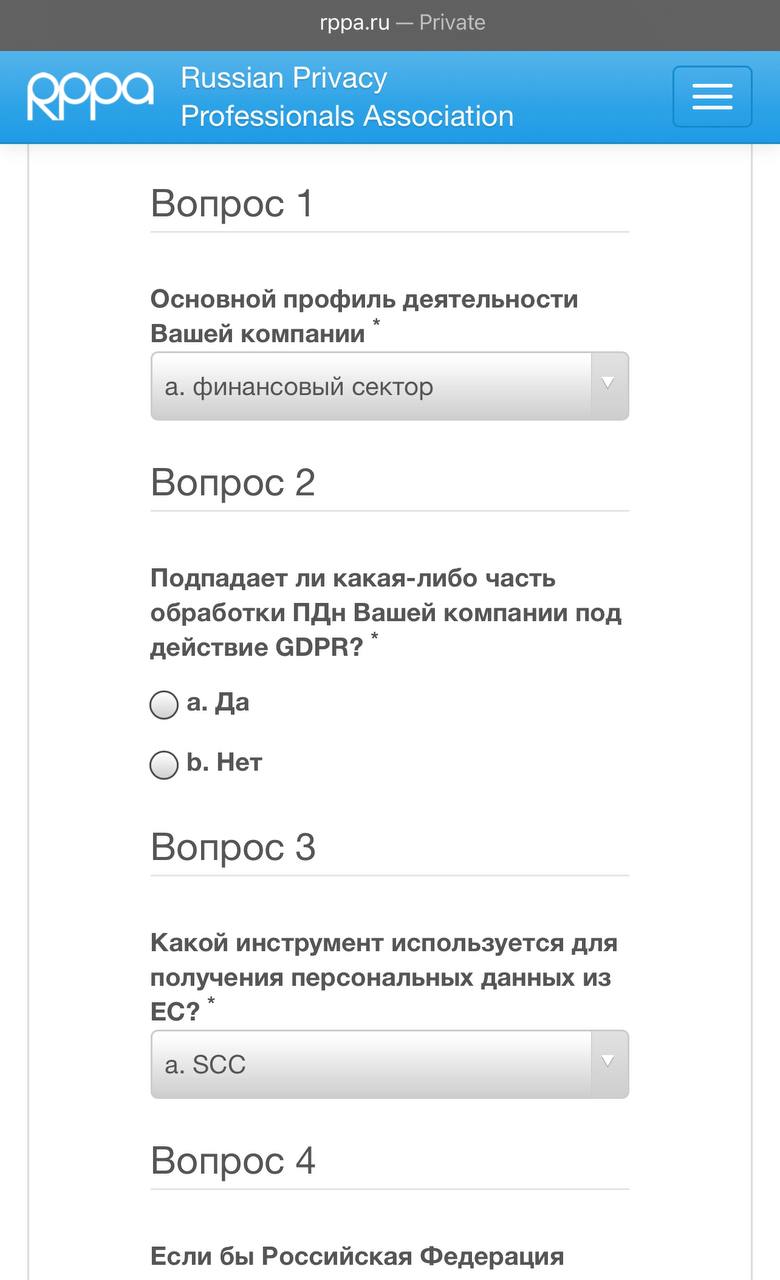Click the Russian Privacy Professionals Association title
The height and width of the screenshot is (1280, 780).
click(x=346, y=97)
